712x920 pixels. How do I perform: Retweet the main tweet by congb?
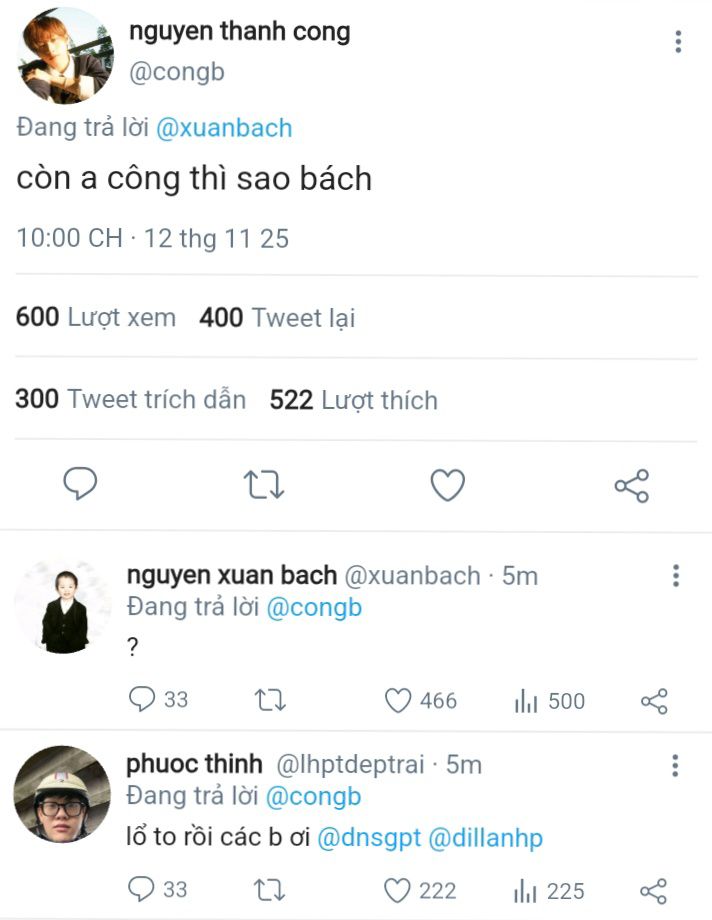pos(265,485)
